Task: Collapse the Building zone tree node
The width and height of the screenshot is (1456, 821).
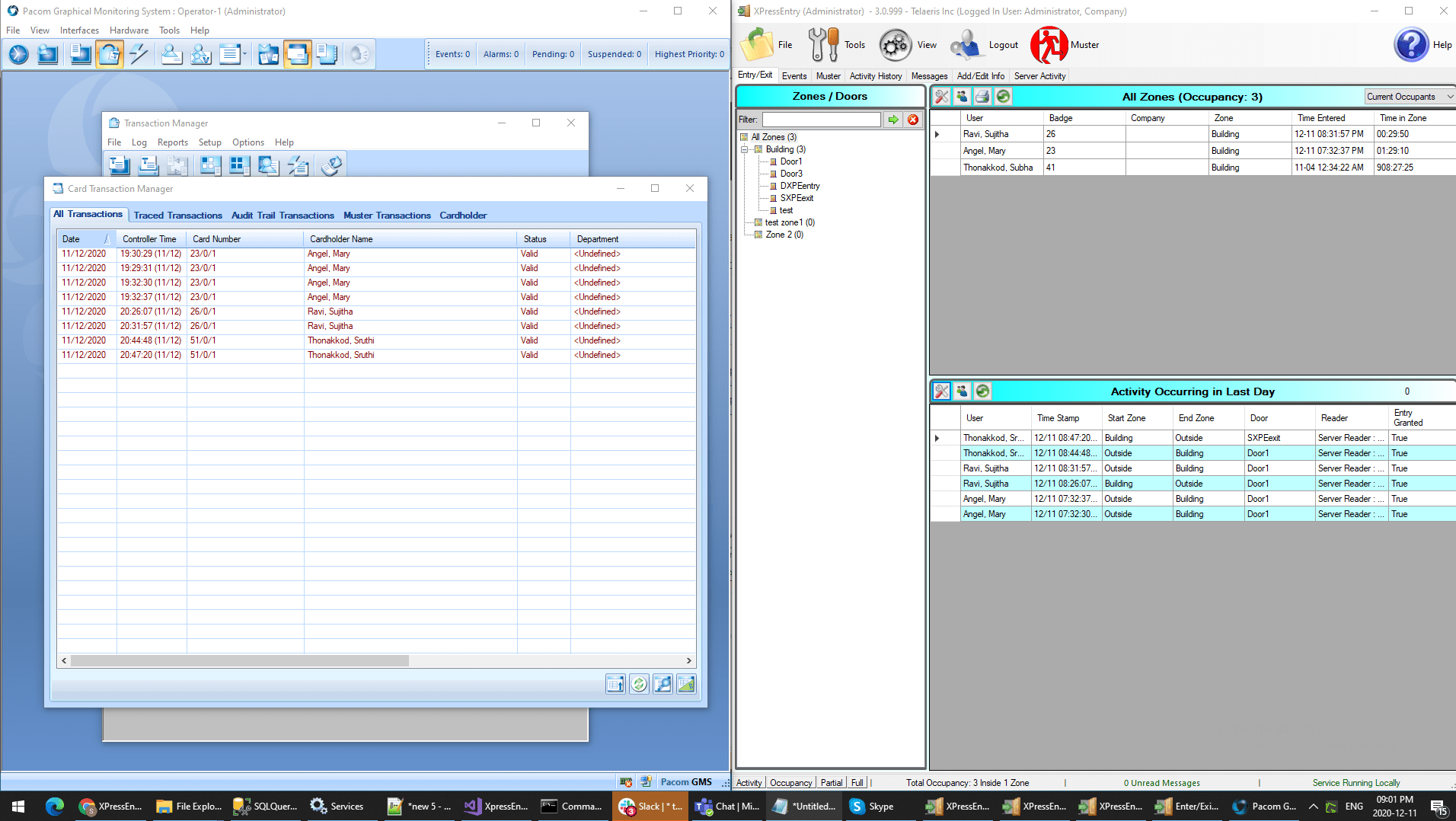Action: 744,149
